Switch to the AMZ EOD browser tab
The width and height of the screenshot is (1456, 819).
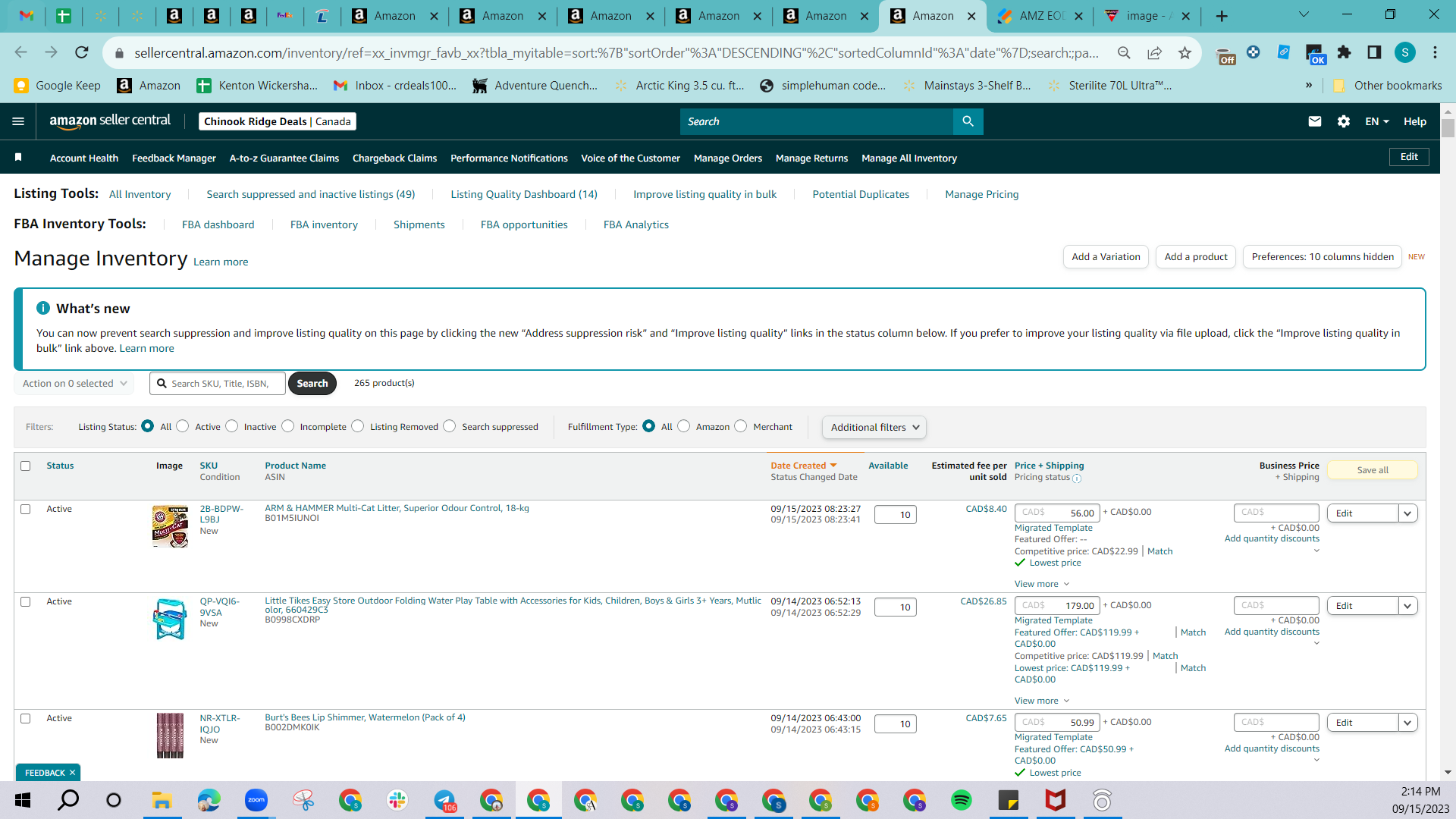[x=1040, y=16]
